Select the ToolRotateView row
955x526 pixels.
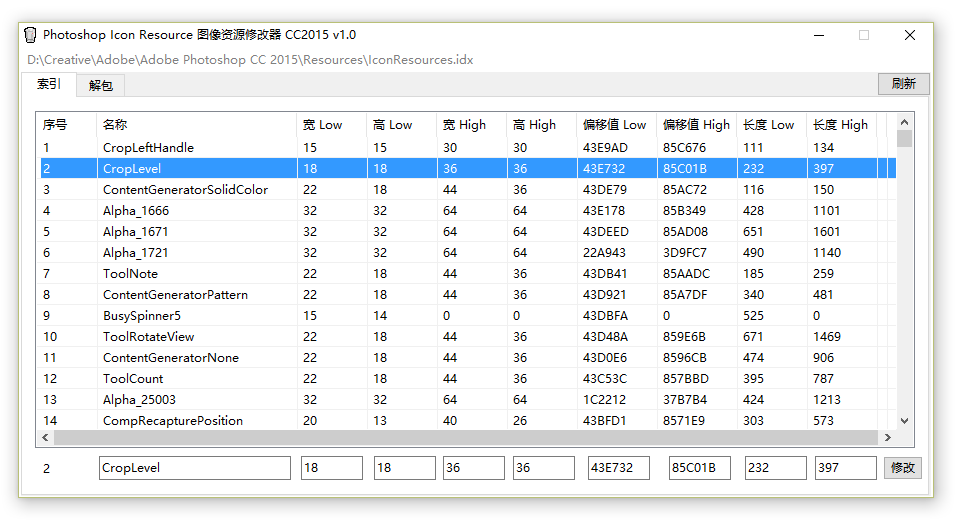click(465, 337)
